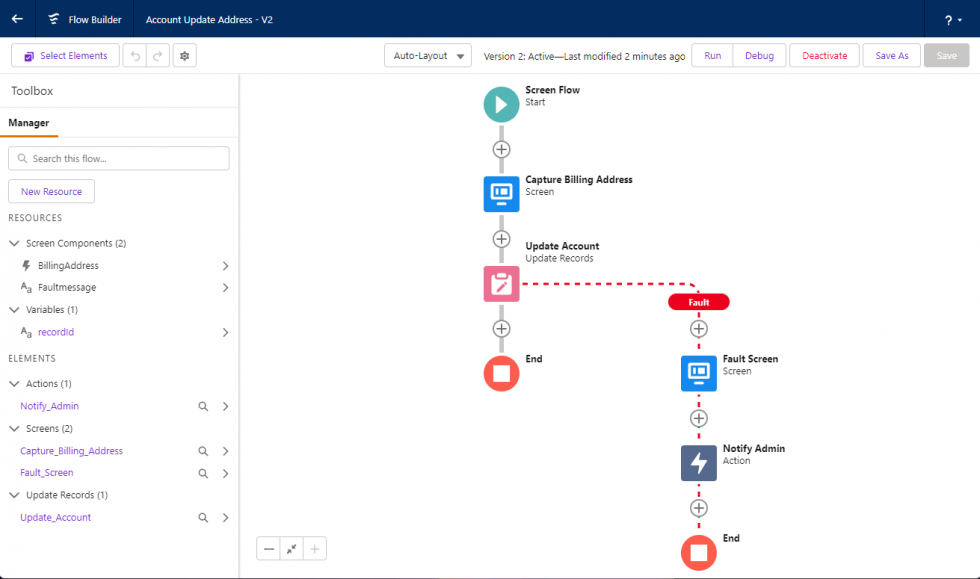Click the Search this flow field
980x579 pixels.
coord(119,158)
